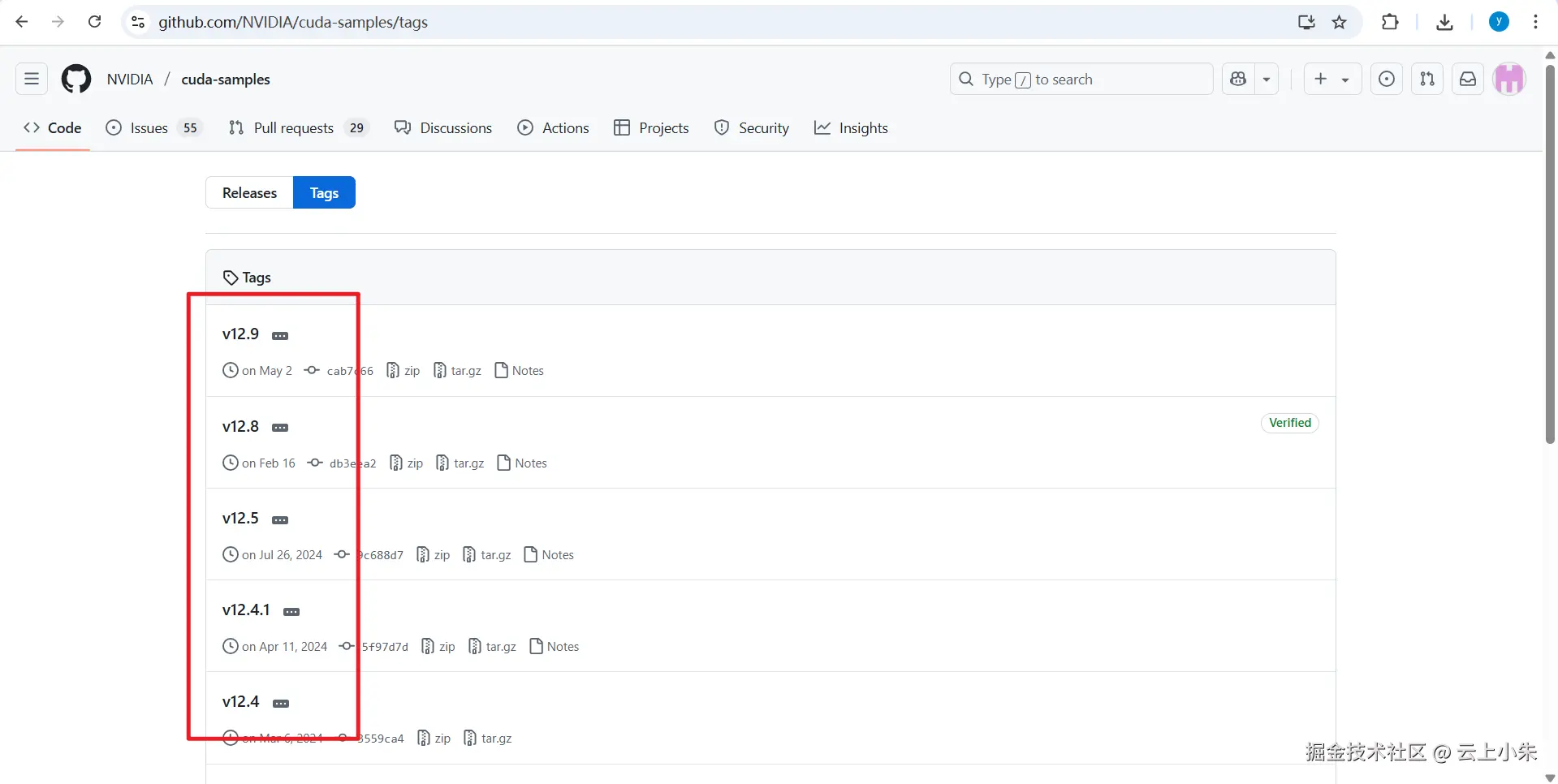Image resolution: width=1558 pixels, height=784 pixels.
Task: Expand v12.4 tag message ellipsis
Action: pos(281,703)
